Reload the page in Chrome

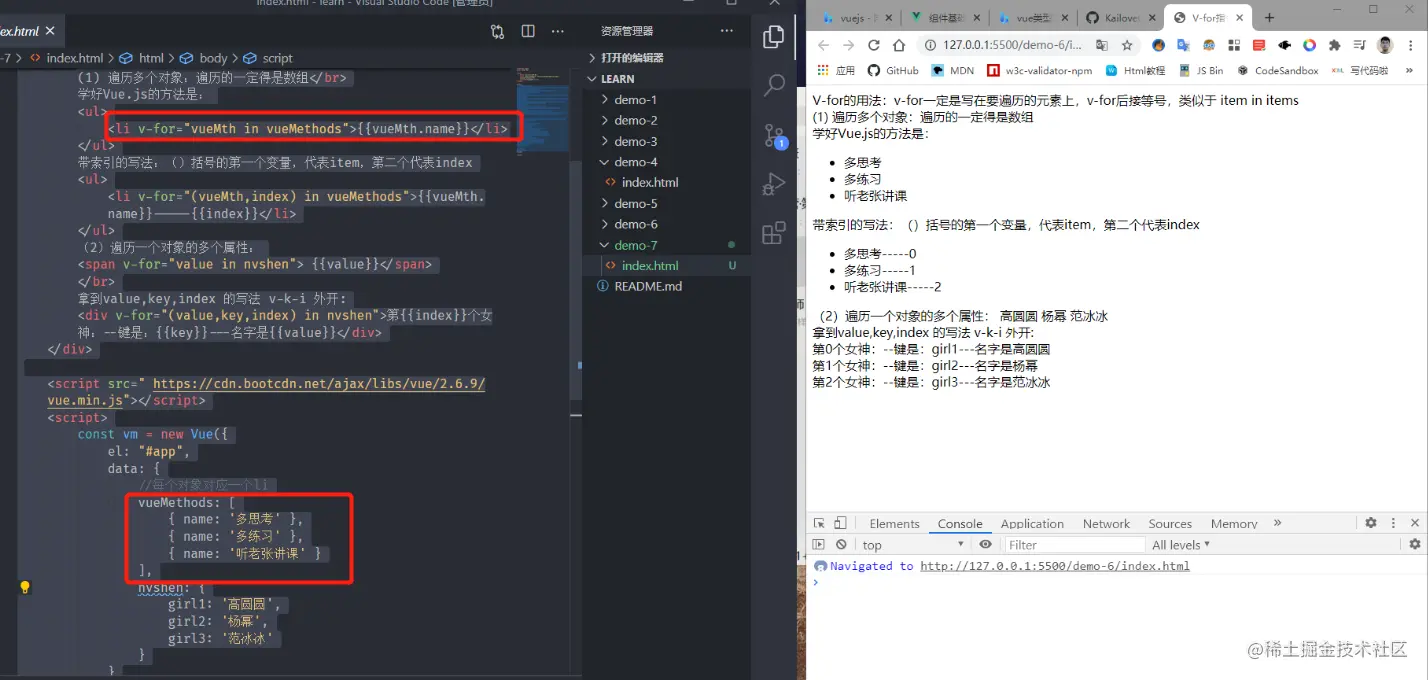[x=873, y=45]
